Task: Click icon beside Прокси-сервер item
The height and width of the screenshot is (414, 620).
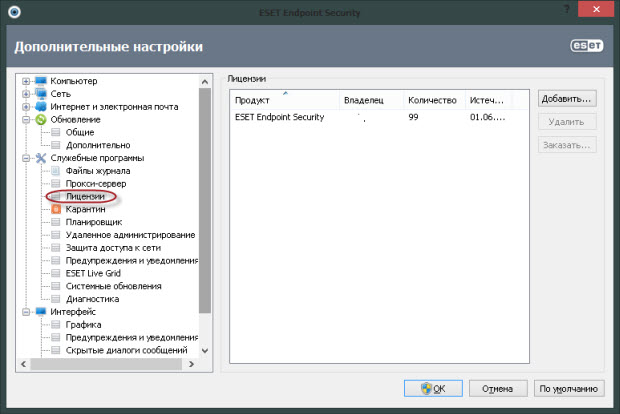Action: (56, 183)
